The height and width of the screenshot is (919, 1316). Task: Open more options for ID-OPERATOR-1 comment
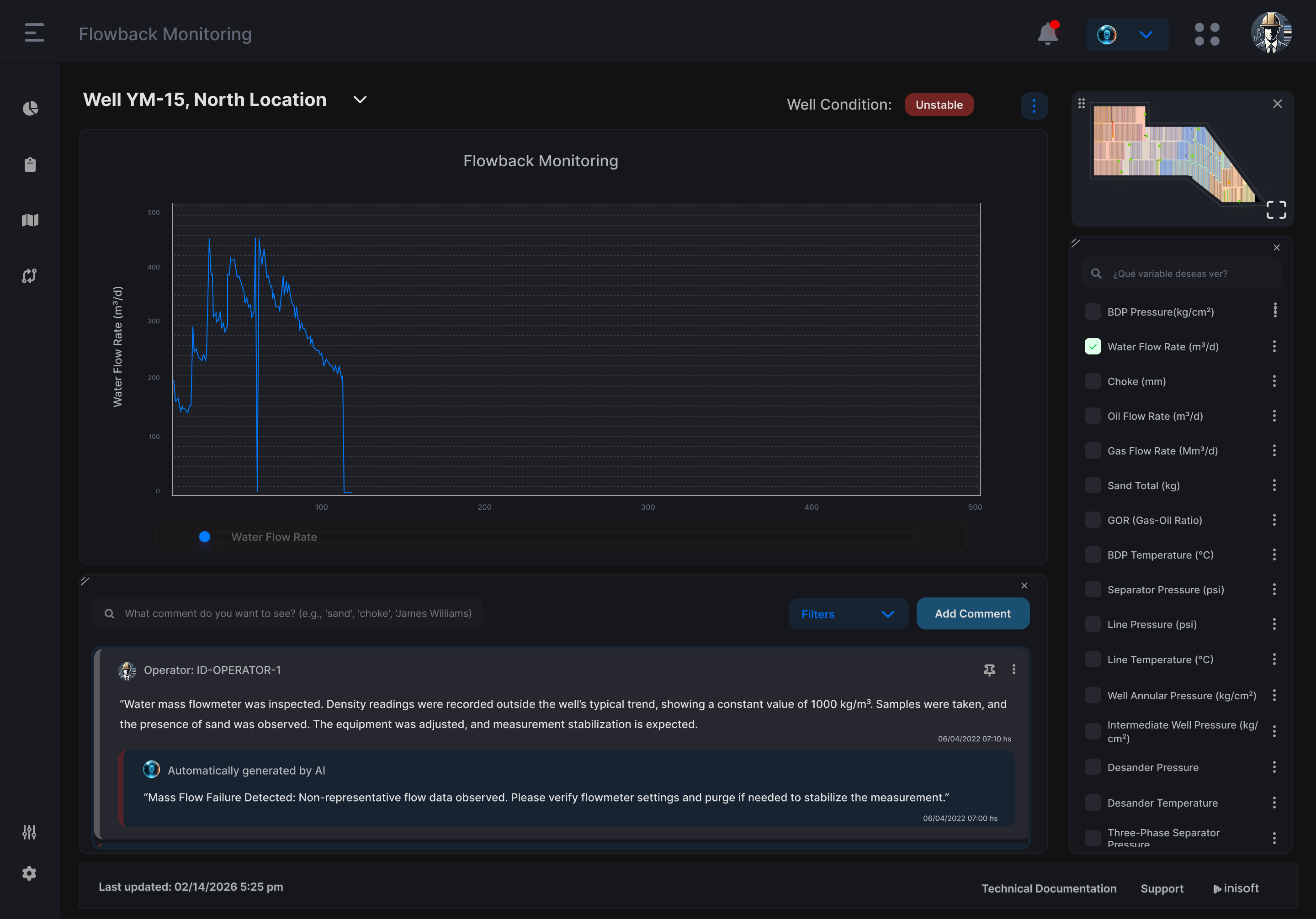point(1014,669)
